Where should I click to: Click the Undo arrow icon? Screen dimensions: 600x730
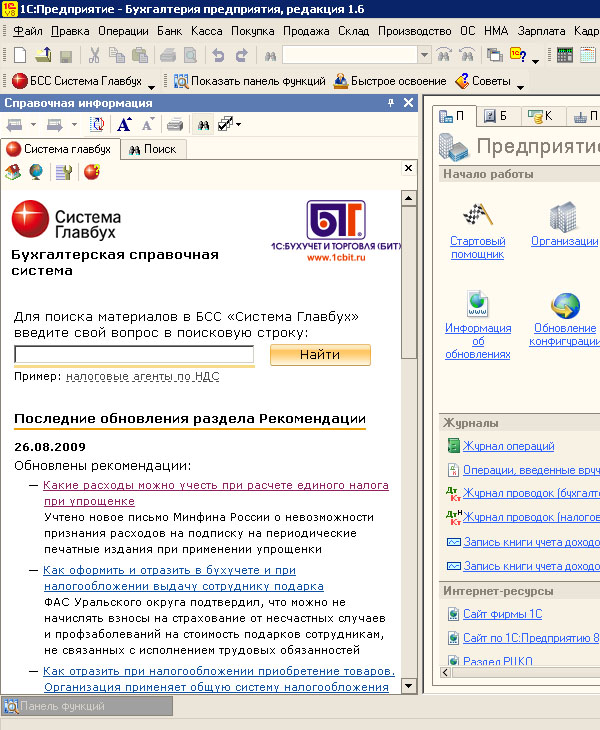point(218,56)
